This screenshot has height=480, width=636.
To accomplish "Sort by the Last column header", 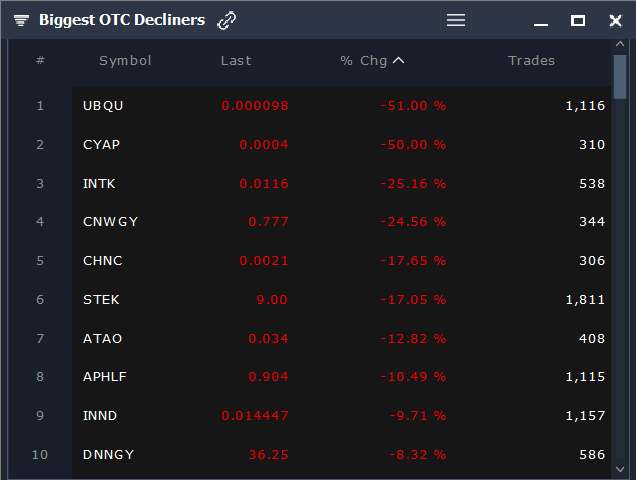I will tap(236, 61).
